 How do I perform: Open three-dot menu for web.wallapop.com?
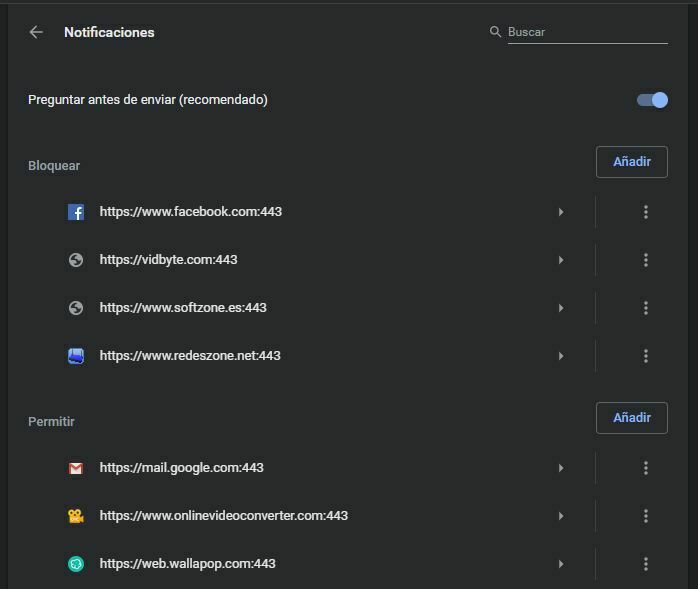[x=645, y=564]
